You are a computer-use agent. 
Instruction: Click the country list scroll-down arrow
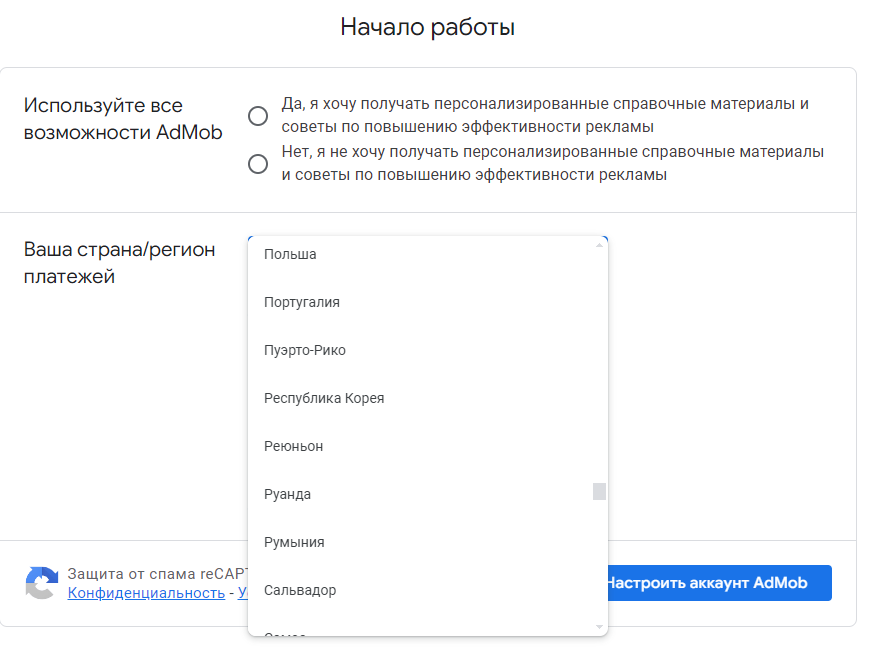(600, 627)
